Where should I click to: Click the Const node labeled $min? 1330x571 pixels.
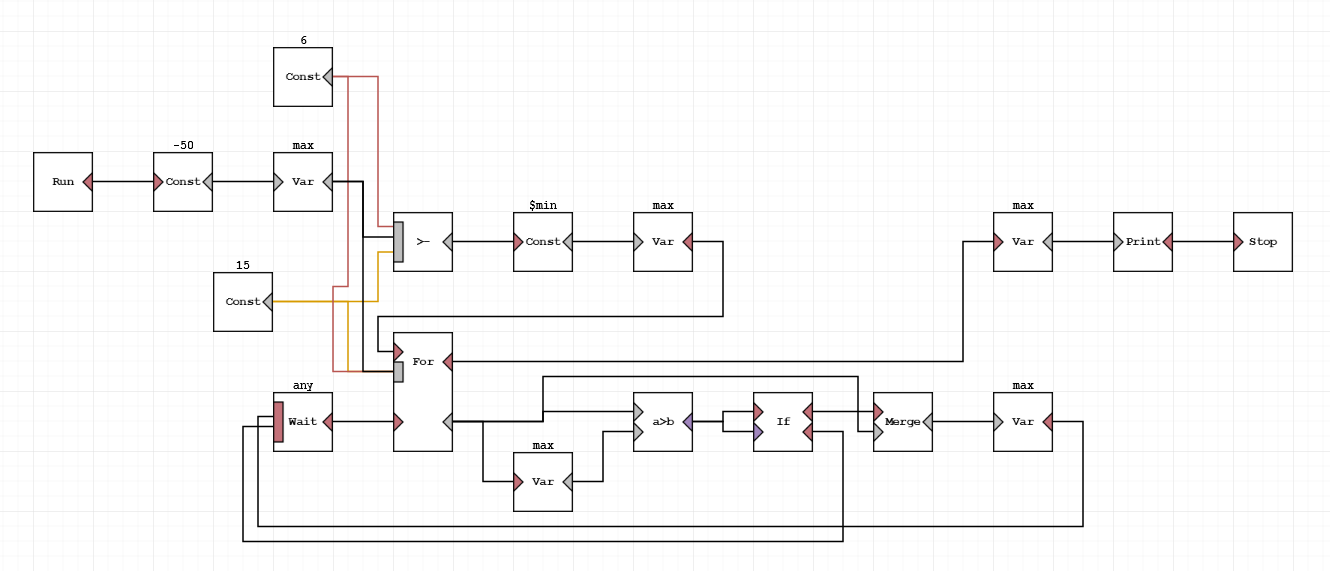pos(543,242)
